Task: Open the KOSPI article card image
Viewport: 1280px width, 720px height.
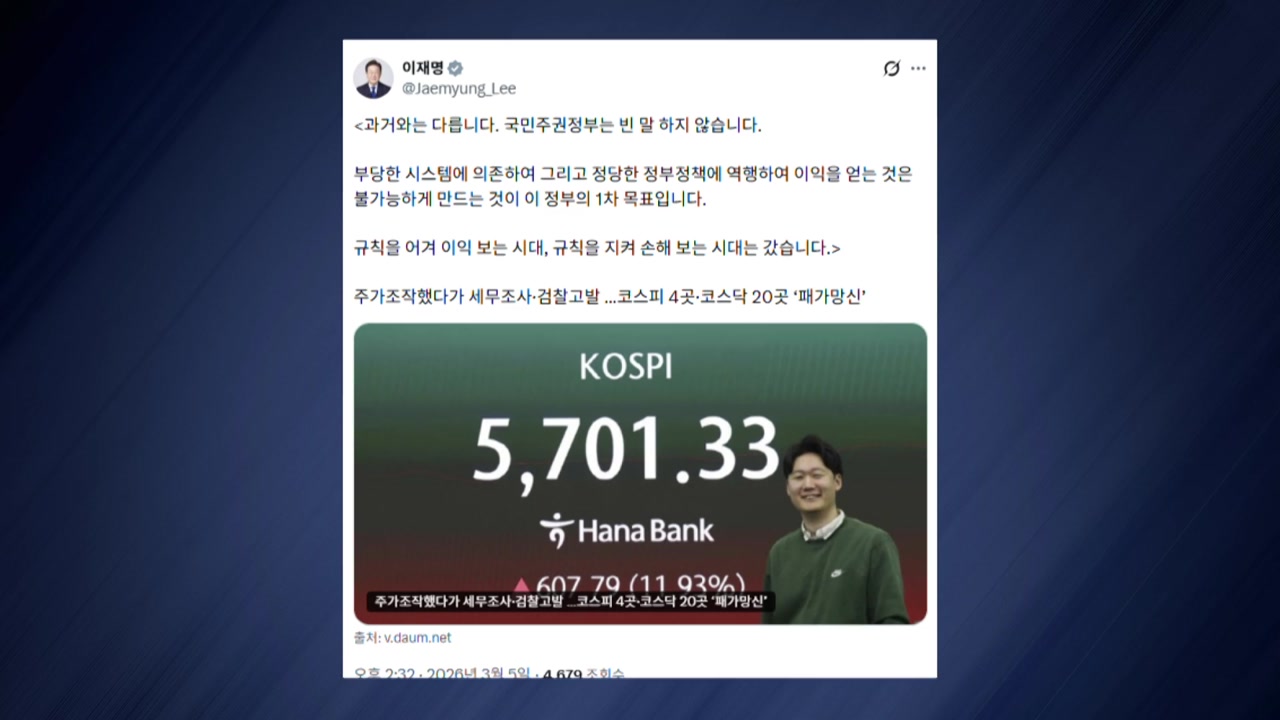Action: [x=640, y=473]
